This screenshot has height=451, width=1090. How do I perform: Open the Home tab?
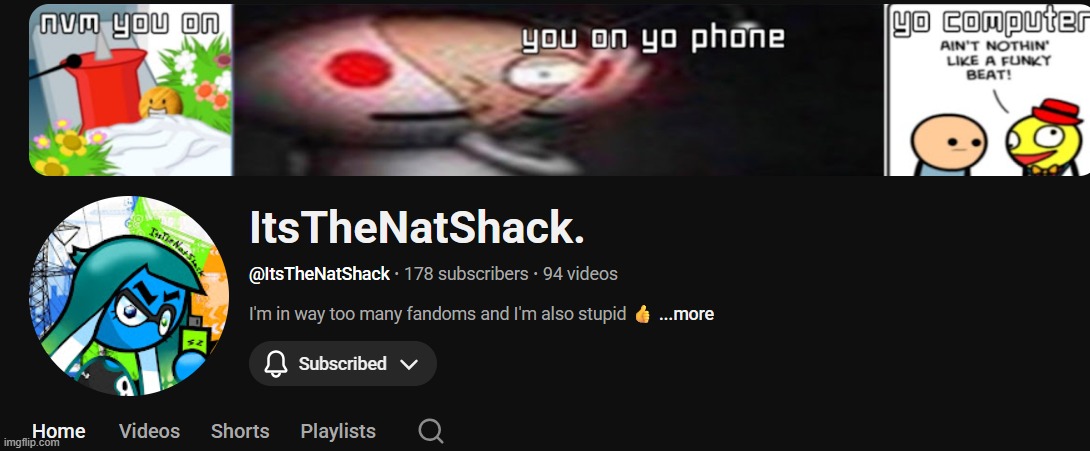[x=59, y=431]
